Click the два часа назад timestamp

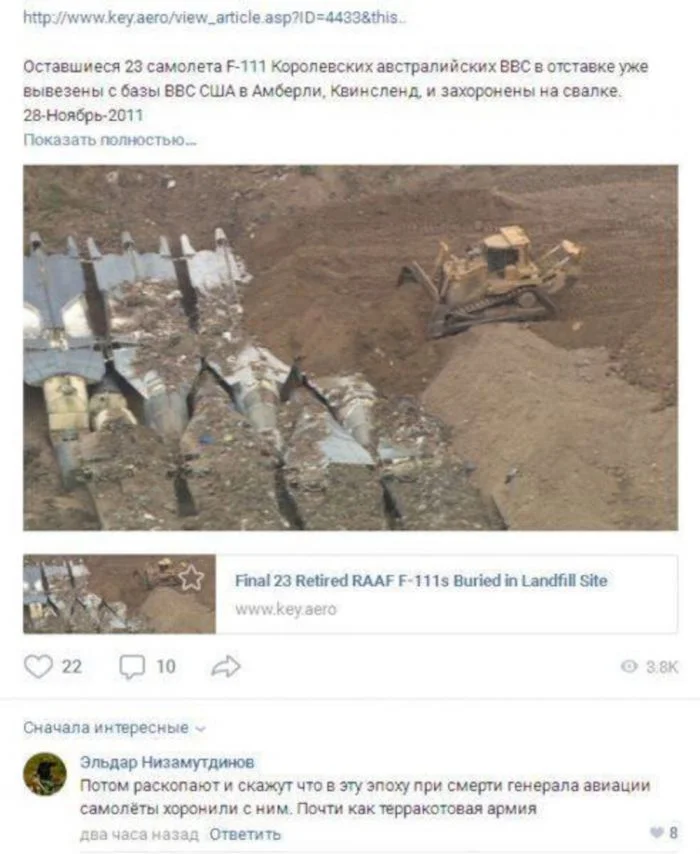coord(139,834)
